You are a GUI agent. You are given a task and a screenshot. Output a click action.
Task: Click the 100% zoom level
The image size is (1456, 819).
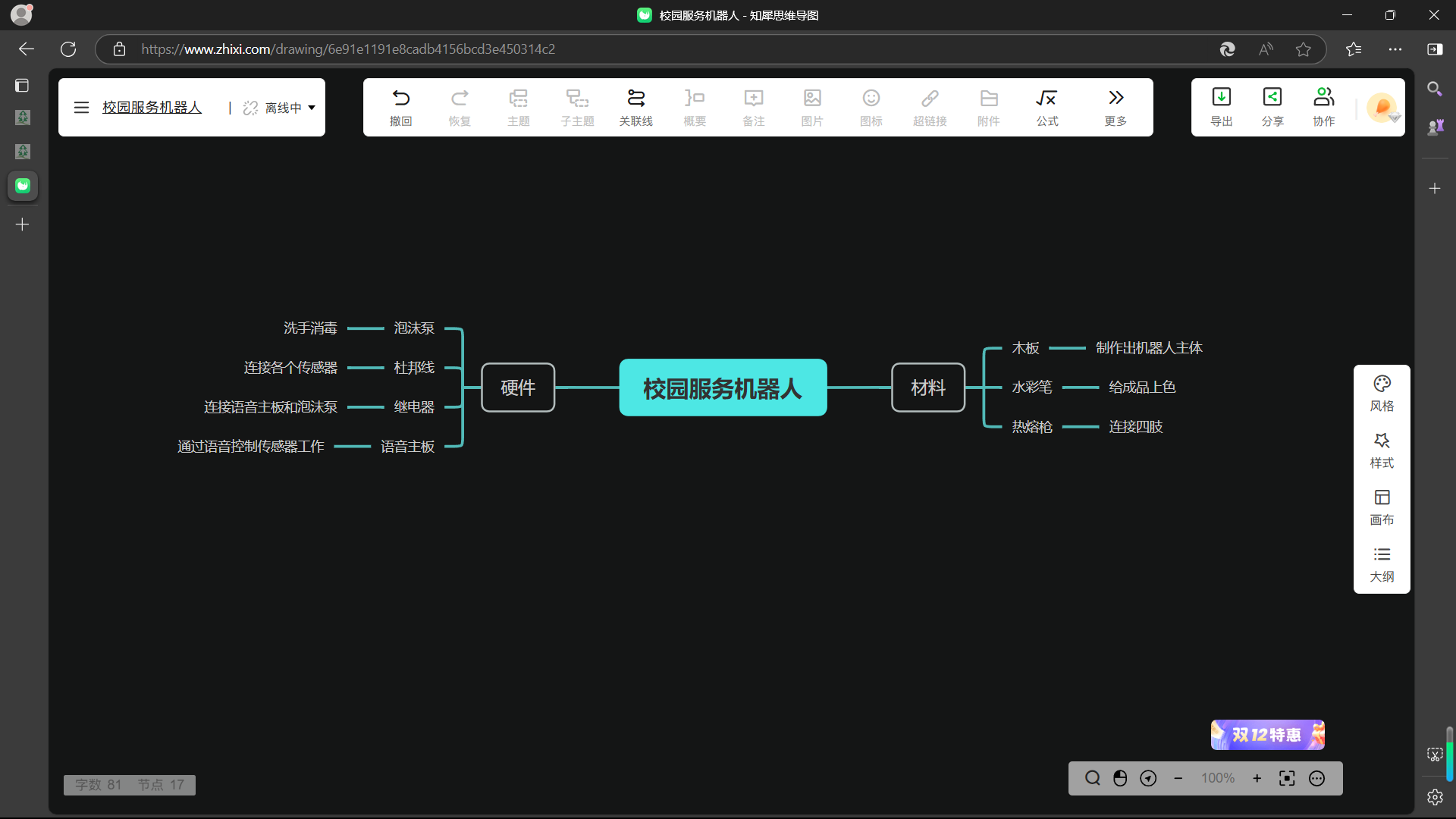coord(1218,778)
